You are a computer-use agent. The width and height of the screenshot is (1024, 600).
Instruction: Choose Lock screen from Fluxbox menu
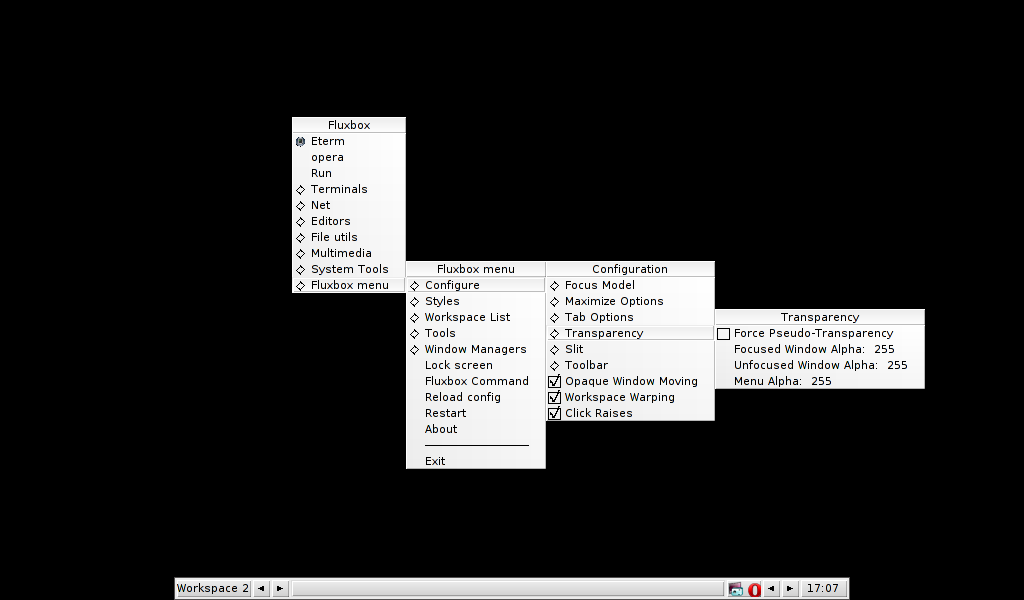[x=458, y=365]
